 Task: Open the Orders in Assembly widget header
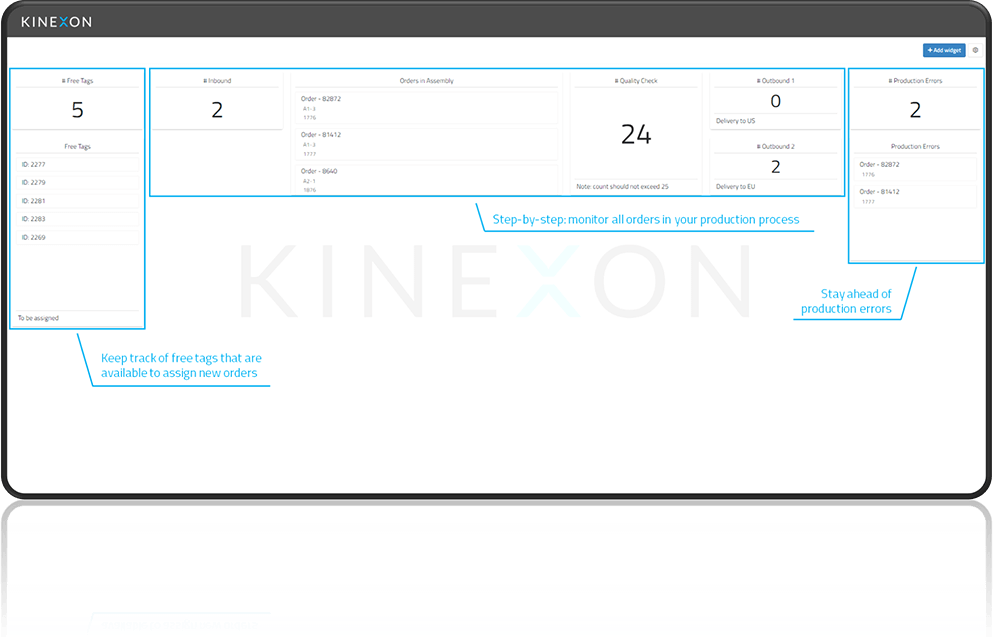pyautogui.click(x=425, y=80)
